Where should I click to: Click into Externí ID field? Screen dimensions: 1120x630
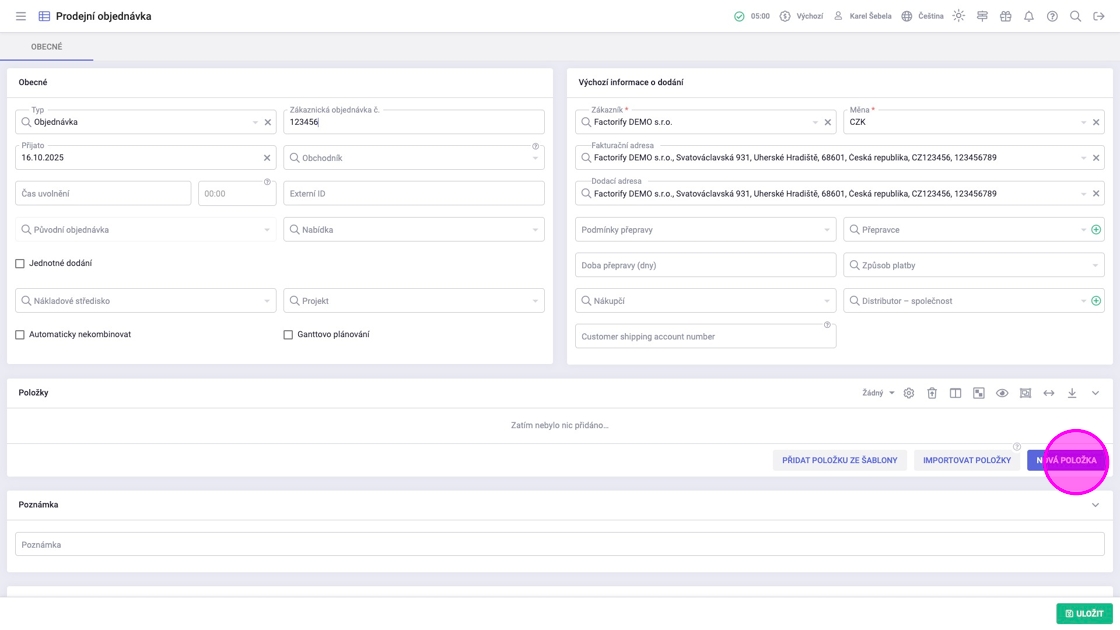tap(414, 194)
